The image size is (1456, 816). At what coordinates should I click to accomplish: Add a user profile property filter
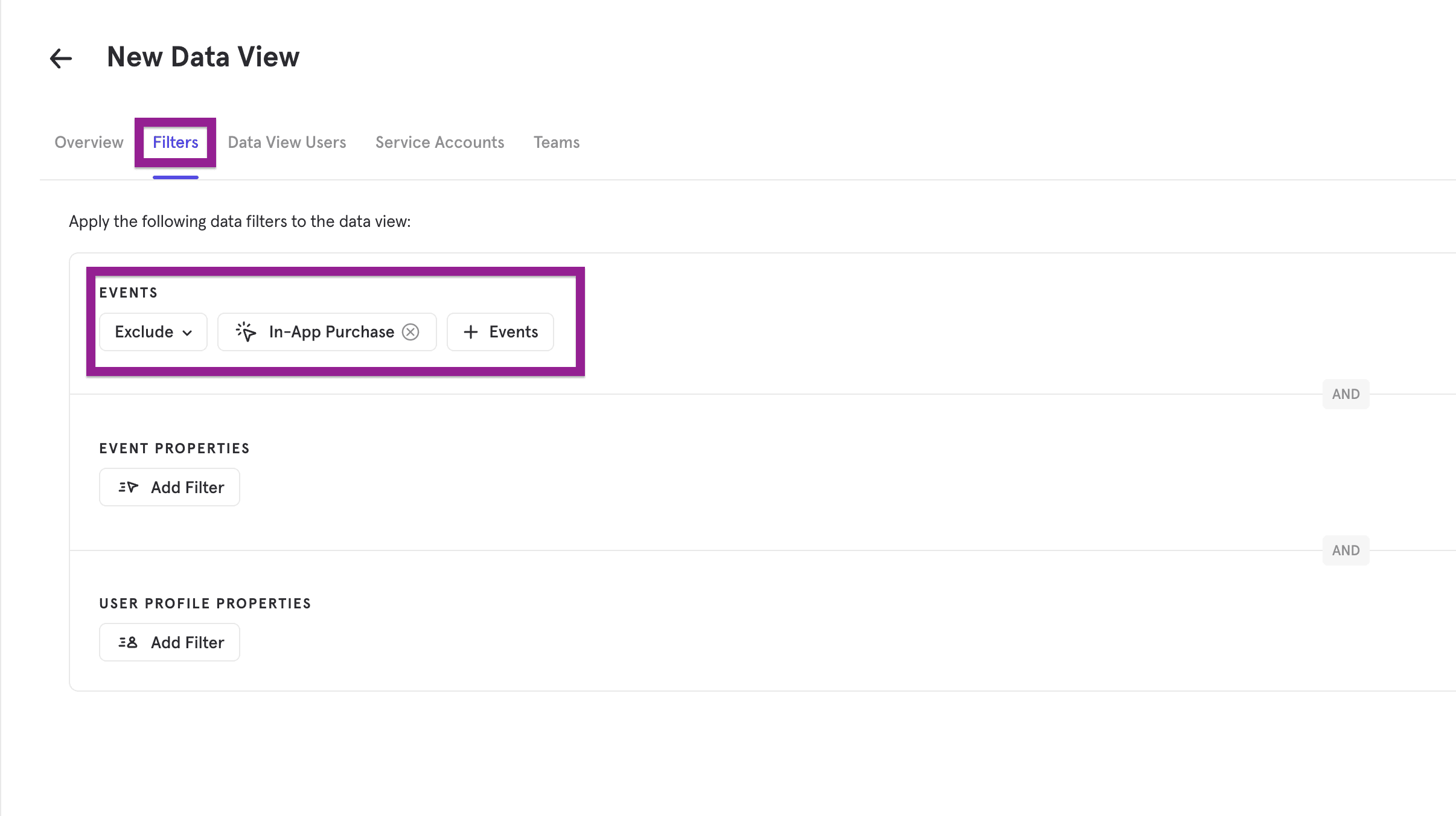tap(169, 642)
